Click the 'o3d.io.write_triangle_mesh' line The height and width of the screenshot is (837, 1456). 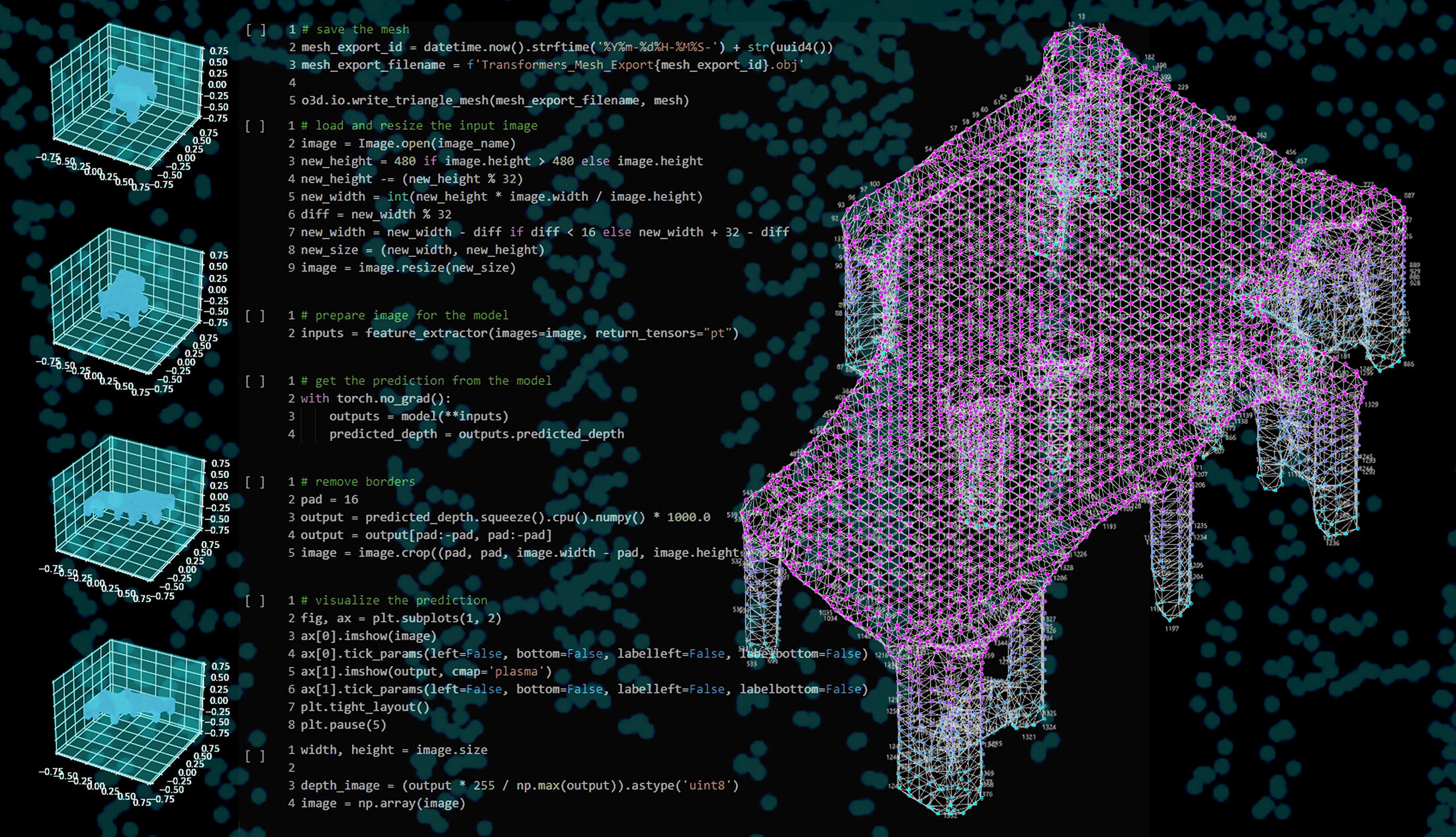(x=495, y=101)
